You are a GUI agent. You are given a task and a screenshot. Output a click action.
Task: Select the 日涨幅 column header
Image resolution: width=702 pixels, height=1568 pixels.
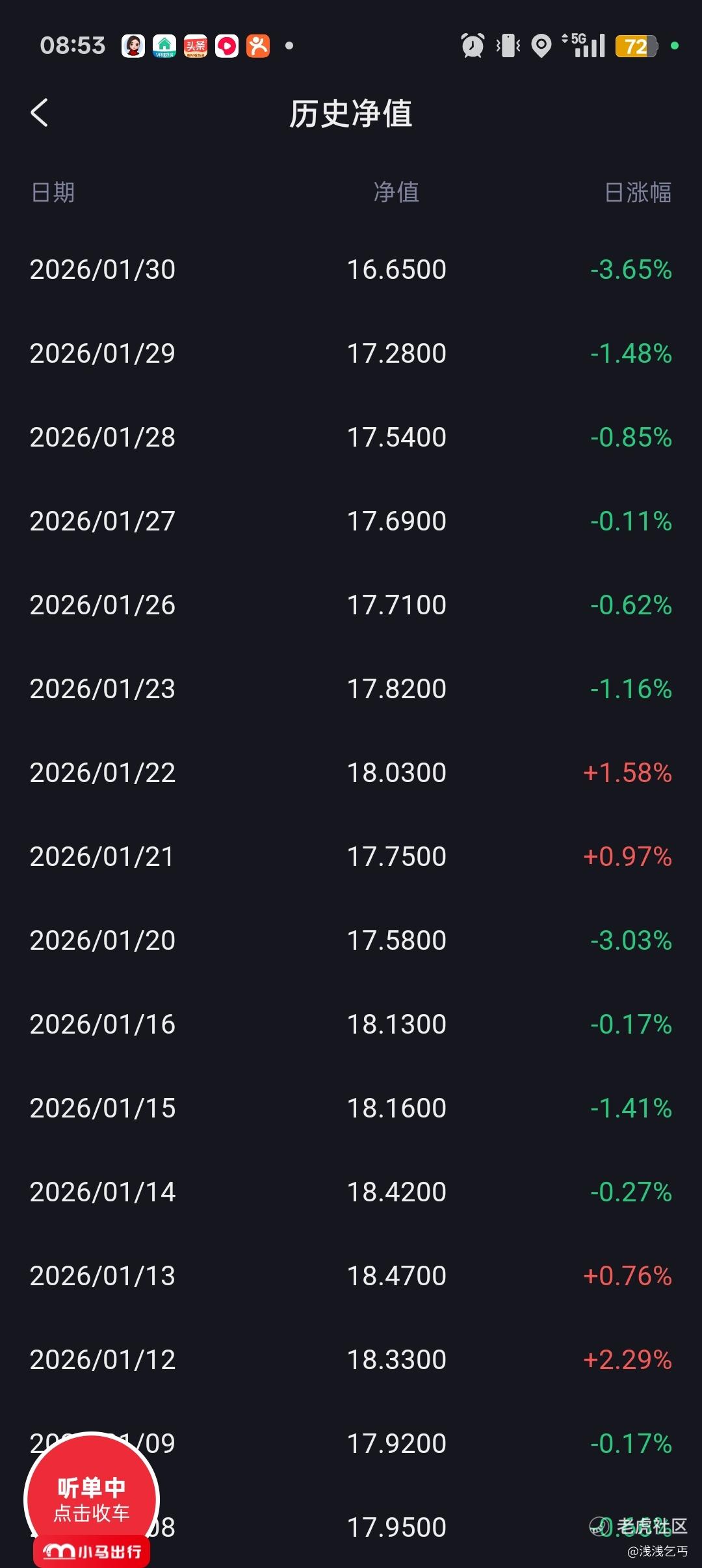point(638,192)
